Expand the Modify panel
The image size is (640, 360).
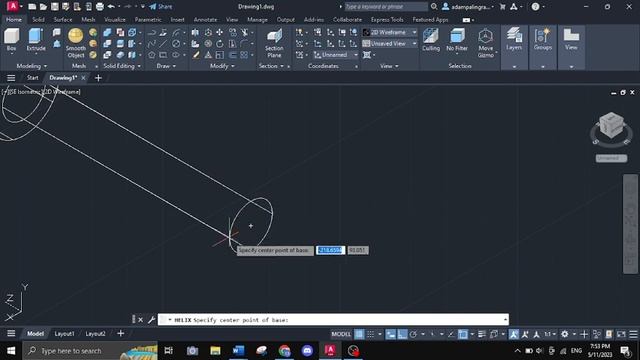222,66
